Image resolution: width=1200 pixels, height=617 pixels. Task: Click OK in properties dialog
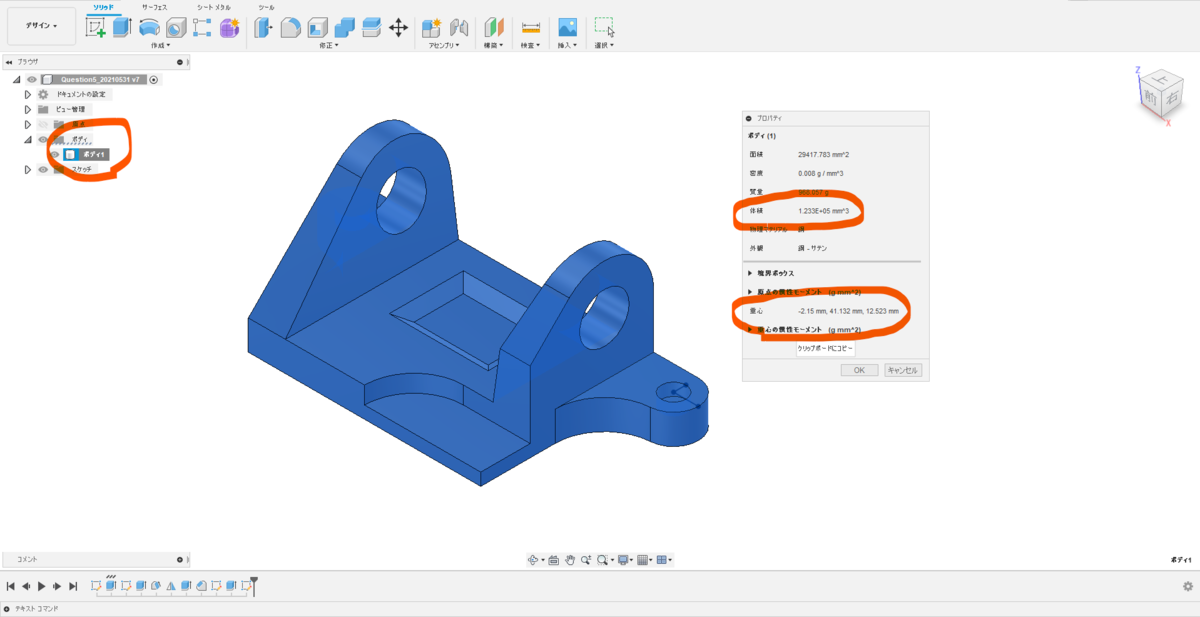tap(859, 370)
